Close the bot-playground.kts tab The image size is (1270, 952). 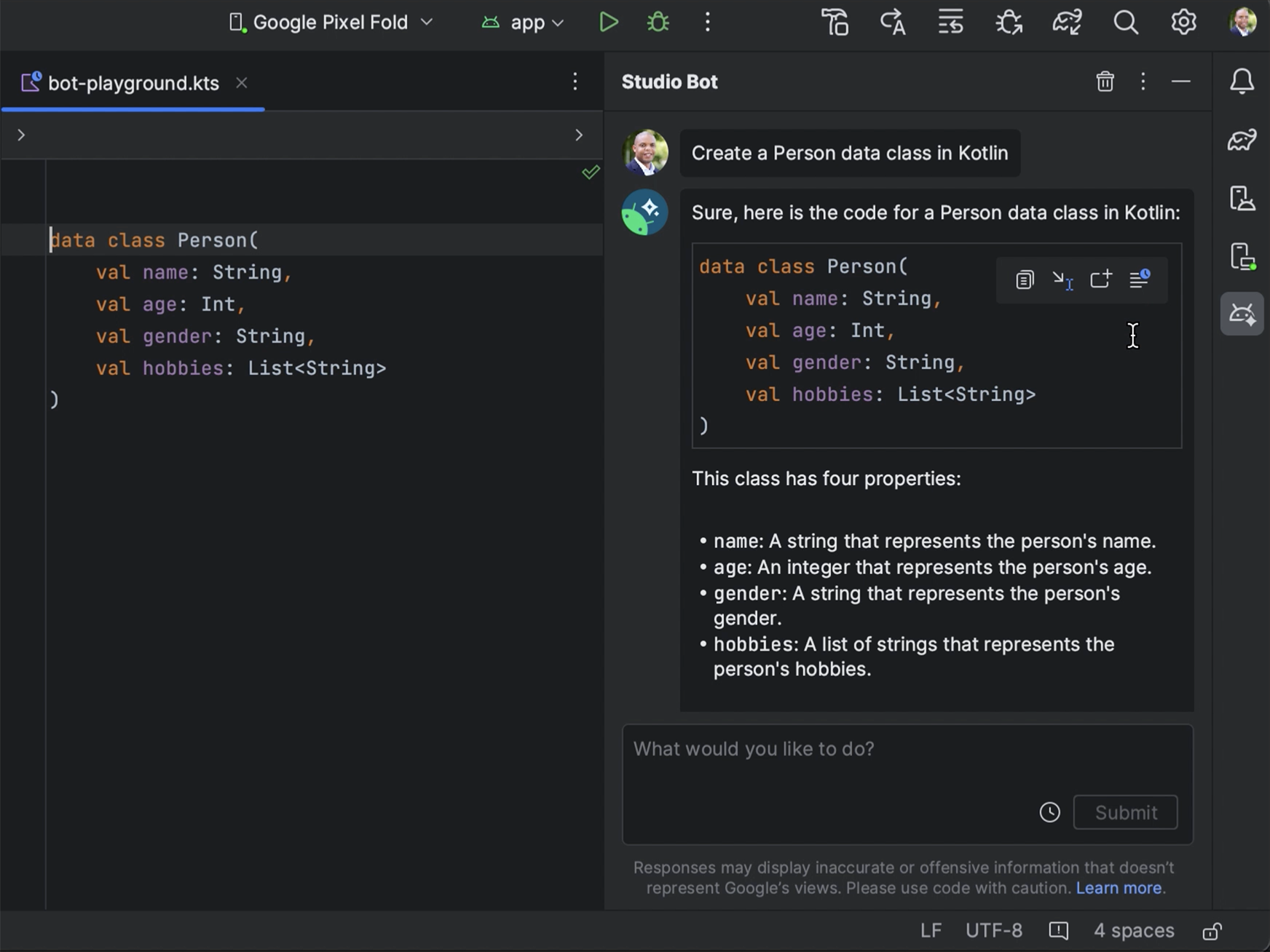tap(242, 83)
